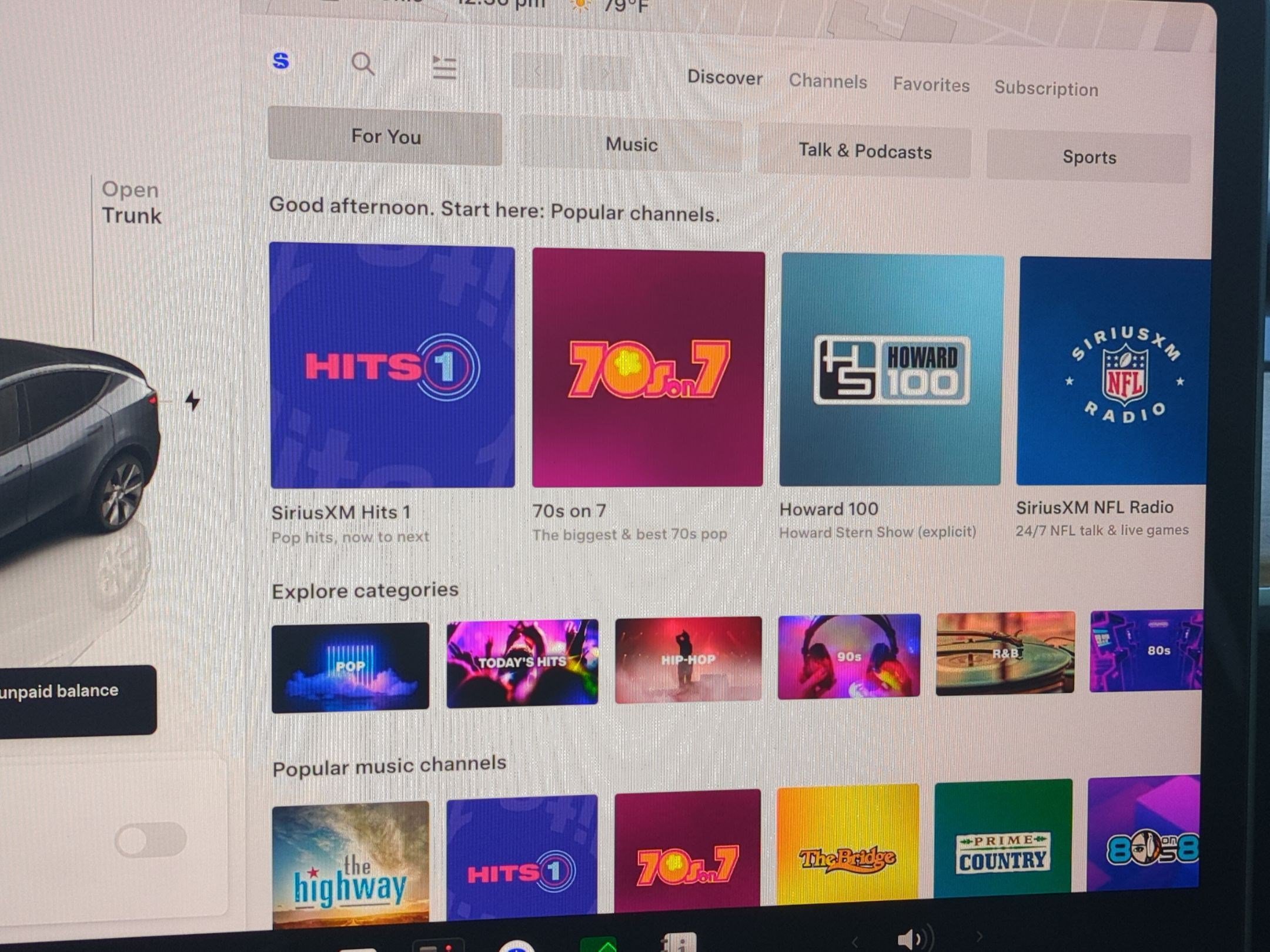This screenshot has height=952, width=1270.
Task: Select the Talk & Podcasts filter
Action: (x=865, y=152)
